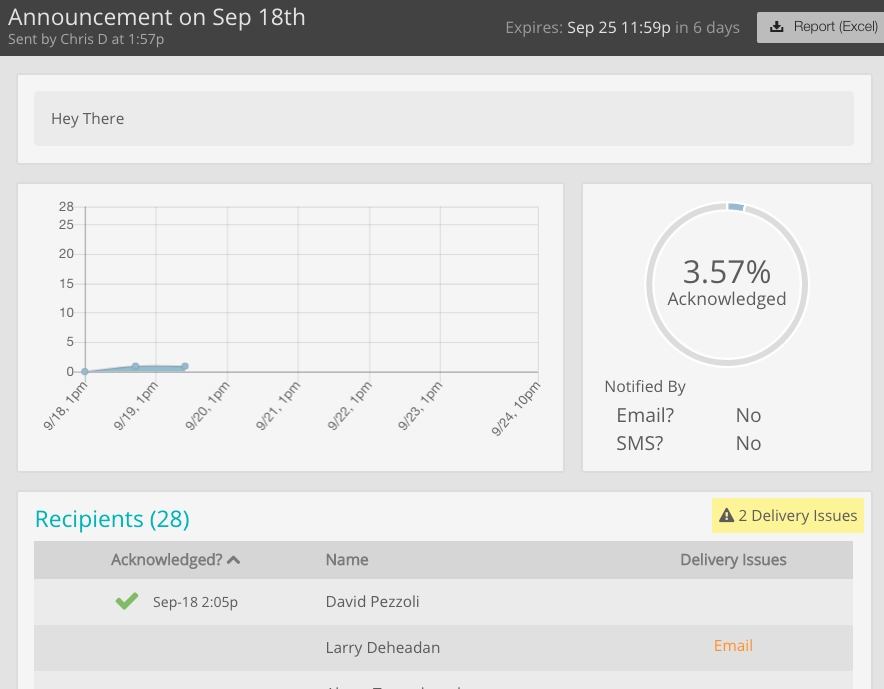Open Larry Deheadan's Email delivery issue

(x=733, y=646)
